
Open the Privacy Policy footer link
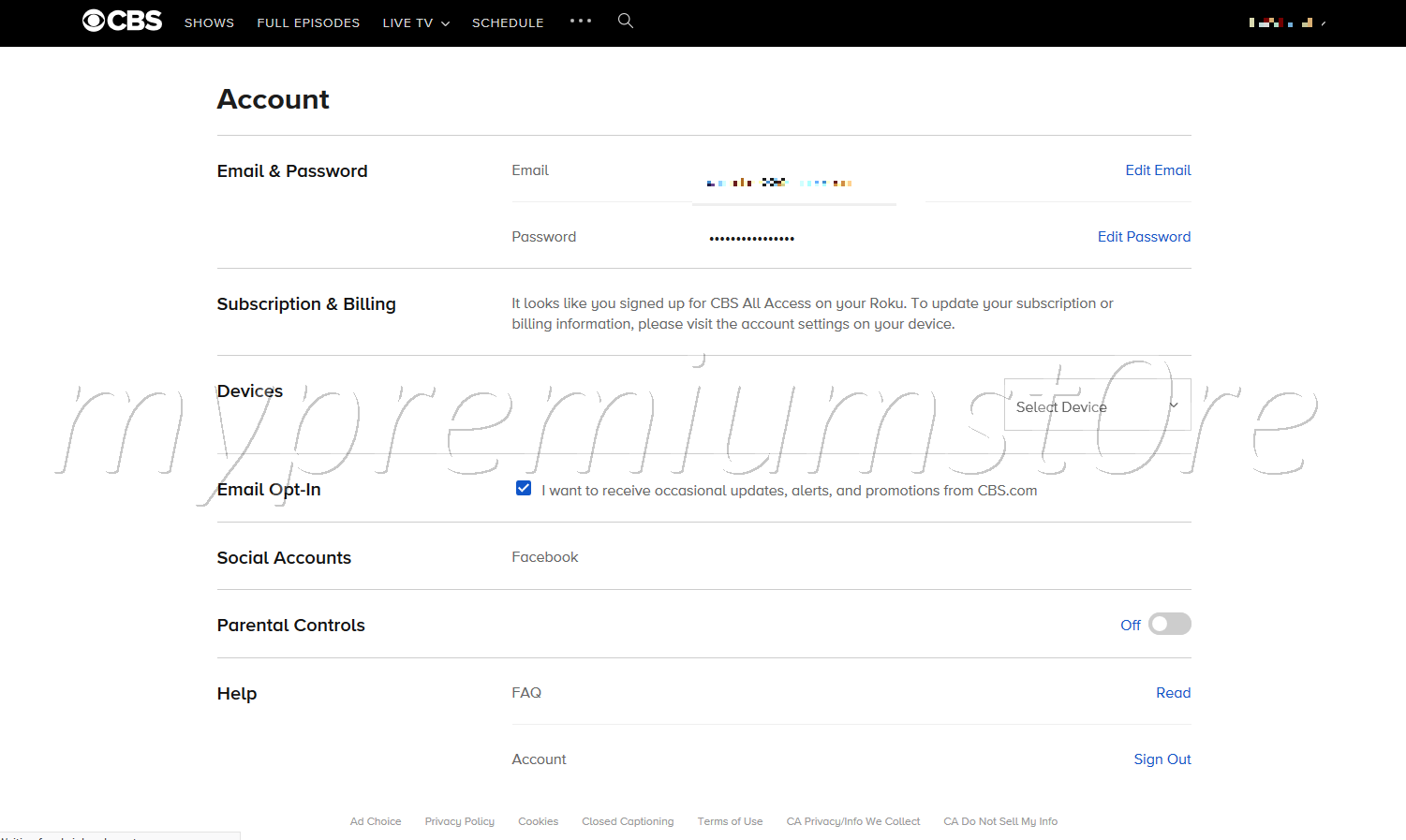point(459,821)
